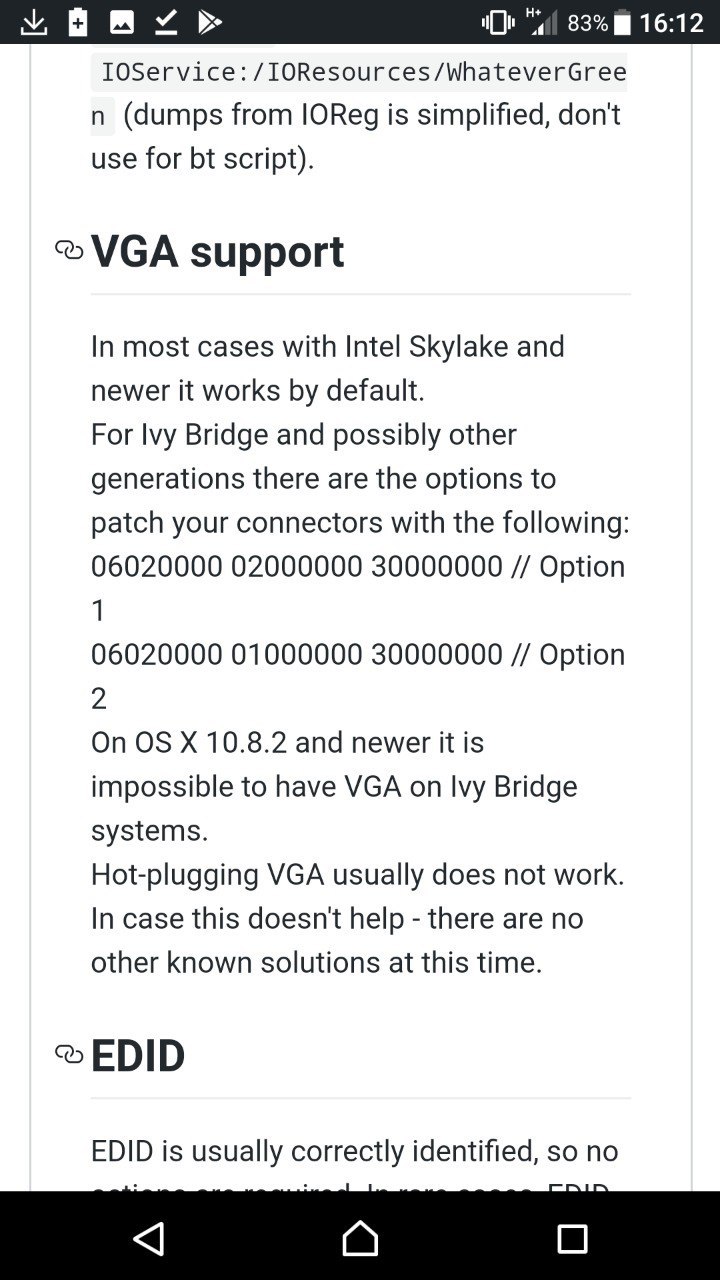This screenshot has height=1280, width=720.
Task: Tap the 16:12 clock in status bar
Action: (x=672, y=22)
